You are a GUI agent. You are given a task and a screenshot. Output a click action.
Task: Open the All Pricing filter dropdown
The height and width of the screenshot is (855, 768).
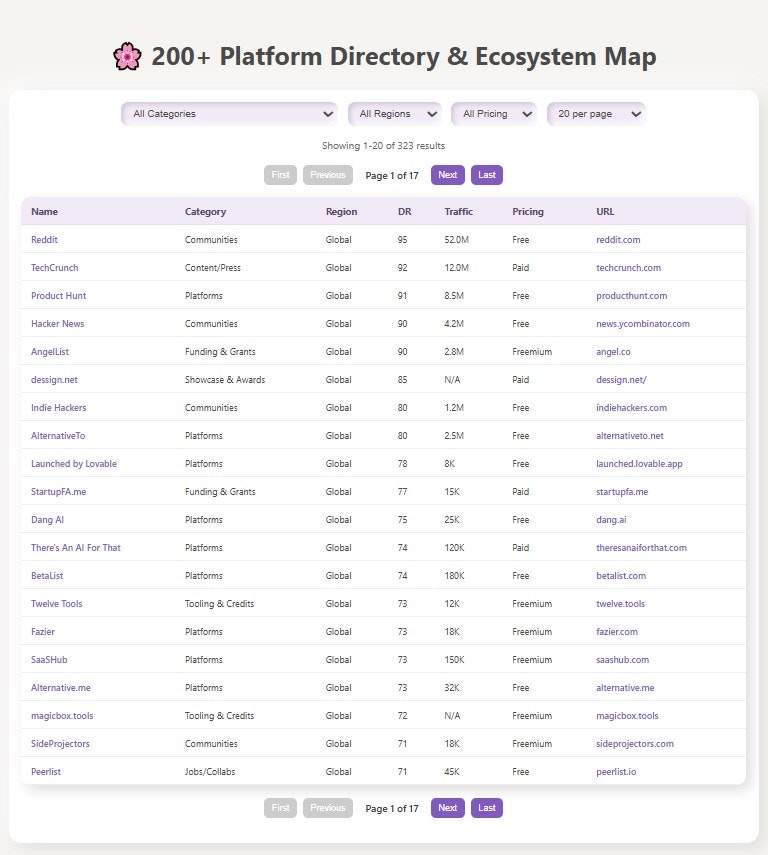tap(494, 114)
